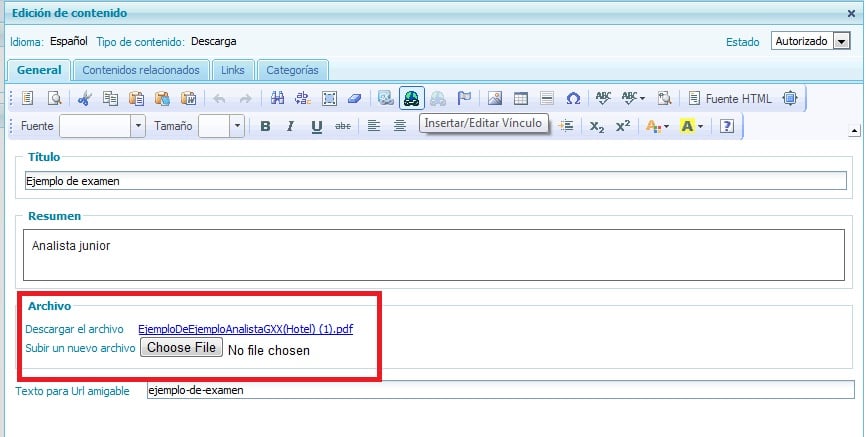Open the Estado dropdown showing Autorizado
Viewport: 866px width, 437px height.
[x=810, y=41]
